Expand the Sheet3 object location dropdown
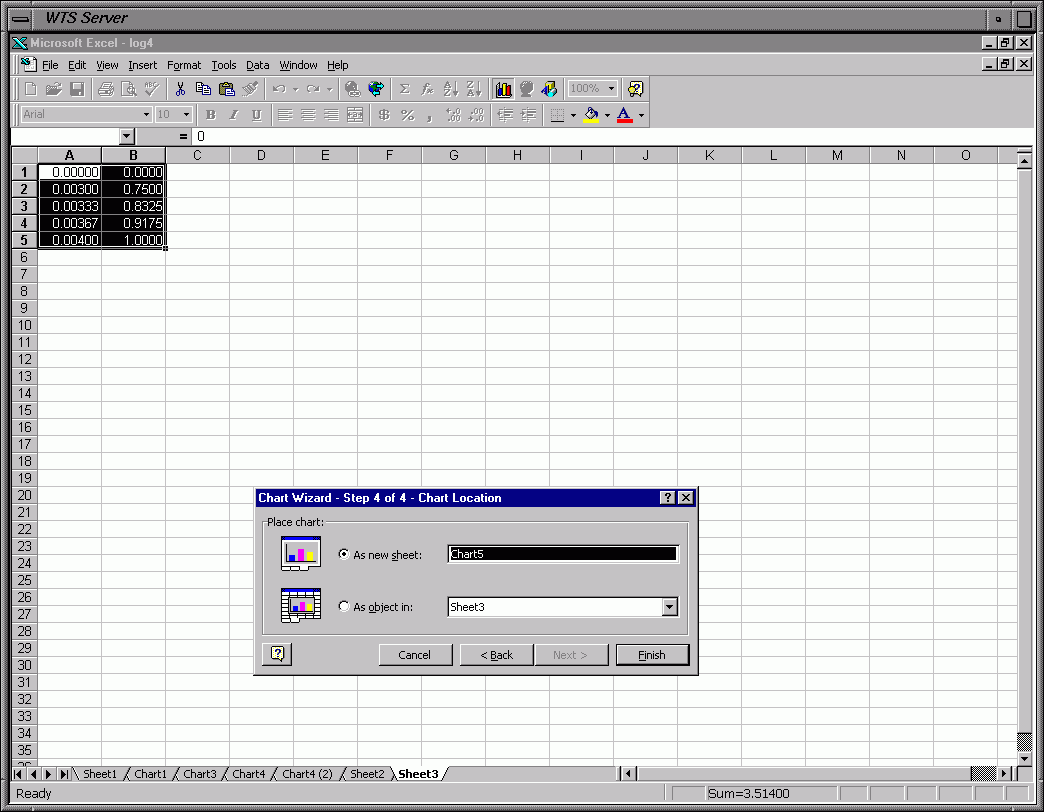 (670, 607)
